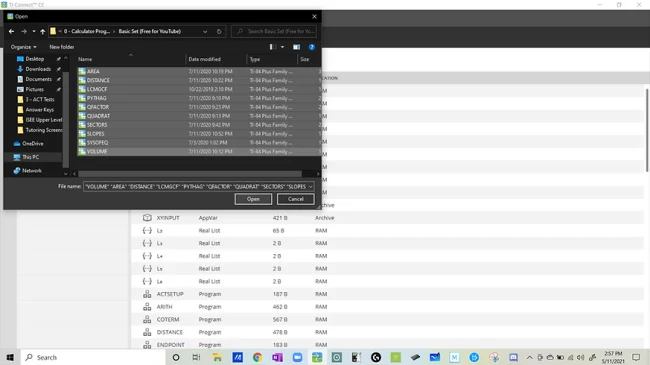Open the recent locations dropdown arrow
This screenshot has height=365, width=650.
pyautogui.click(x=34, y=32)
